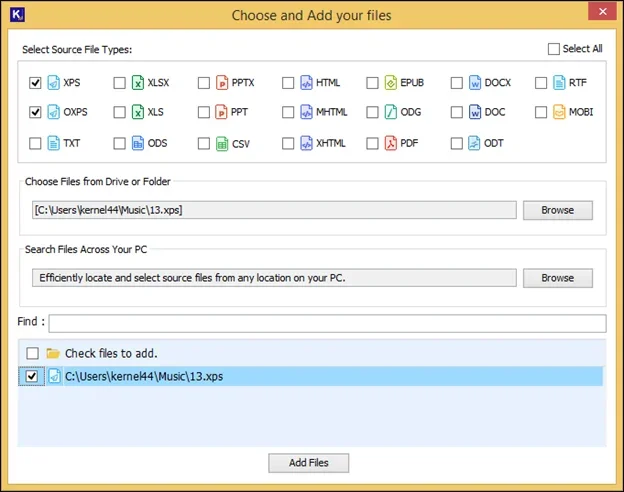Uncheck the 13.xps file row checkbox
Viewport: 624px width, 492px height.
pos(31,376)
